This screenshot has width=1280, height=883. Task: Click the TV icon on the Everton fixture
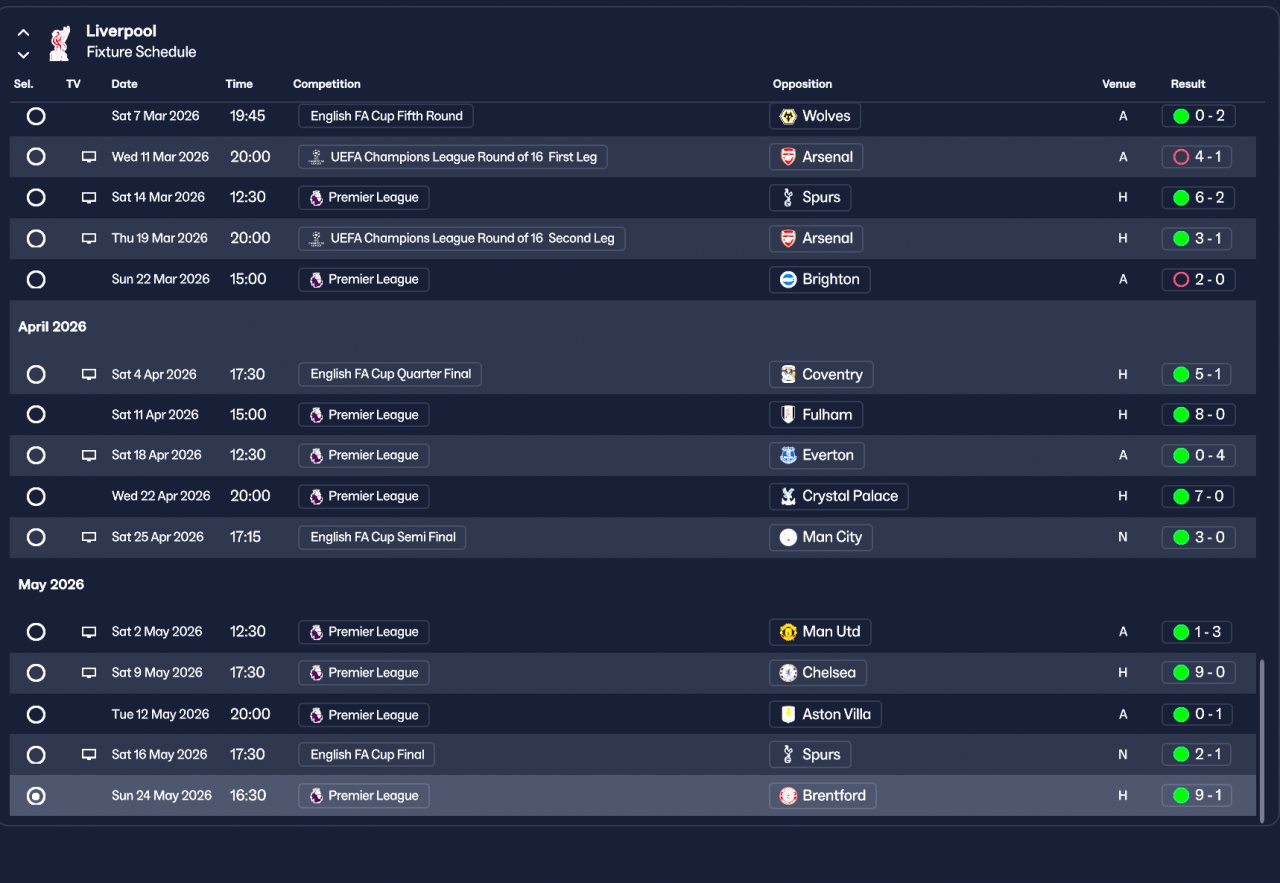[89, 456]
